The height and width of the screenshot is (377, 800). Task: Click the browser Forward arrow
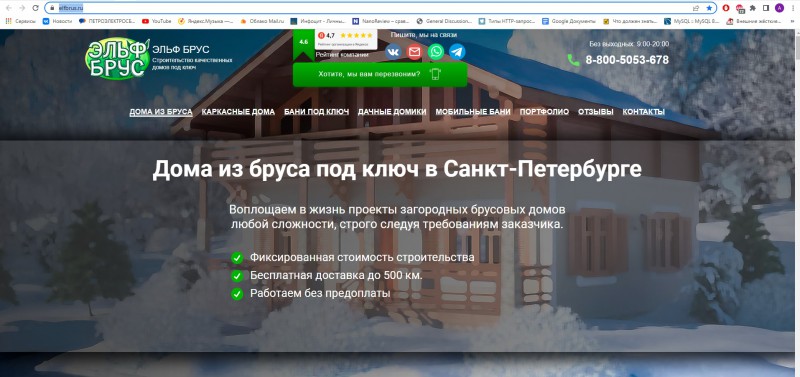pos(21,8)
